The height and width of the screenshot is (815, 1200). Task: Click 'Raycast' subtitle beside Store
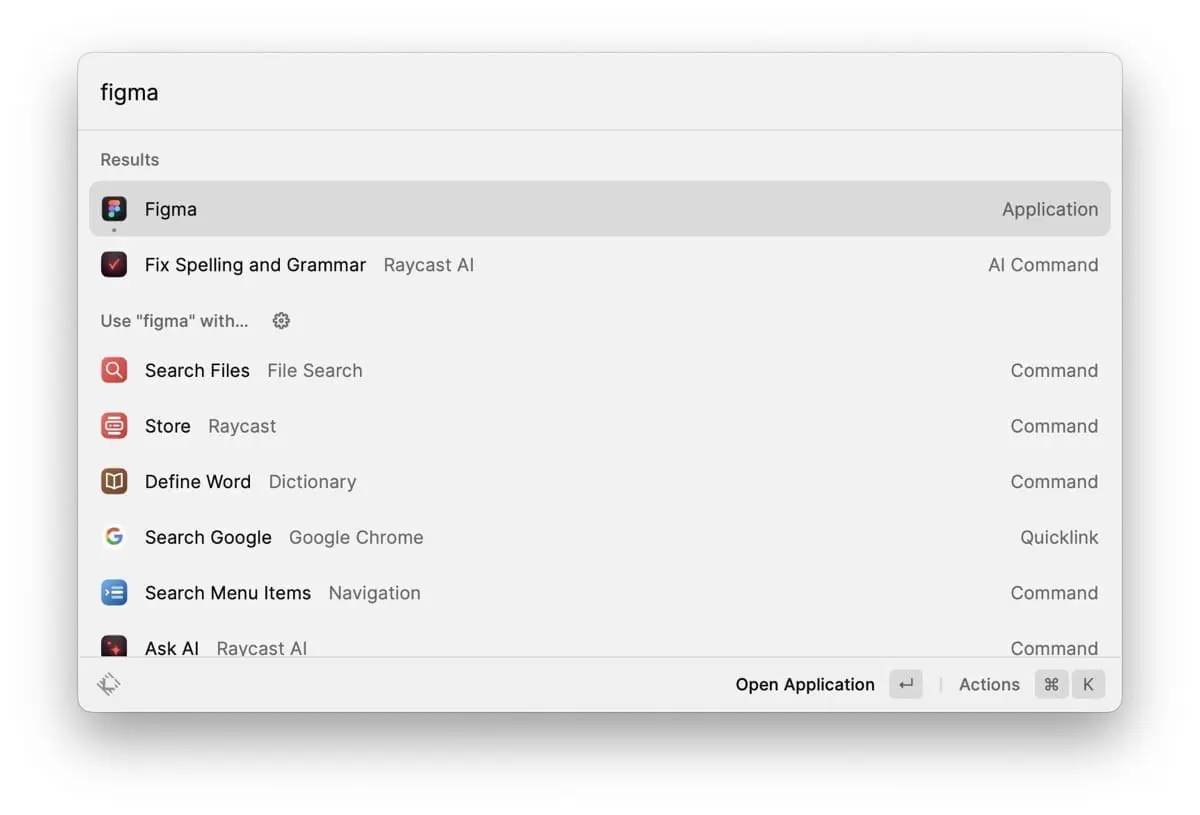(242, 426)
